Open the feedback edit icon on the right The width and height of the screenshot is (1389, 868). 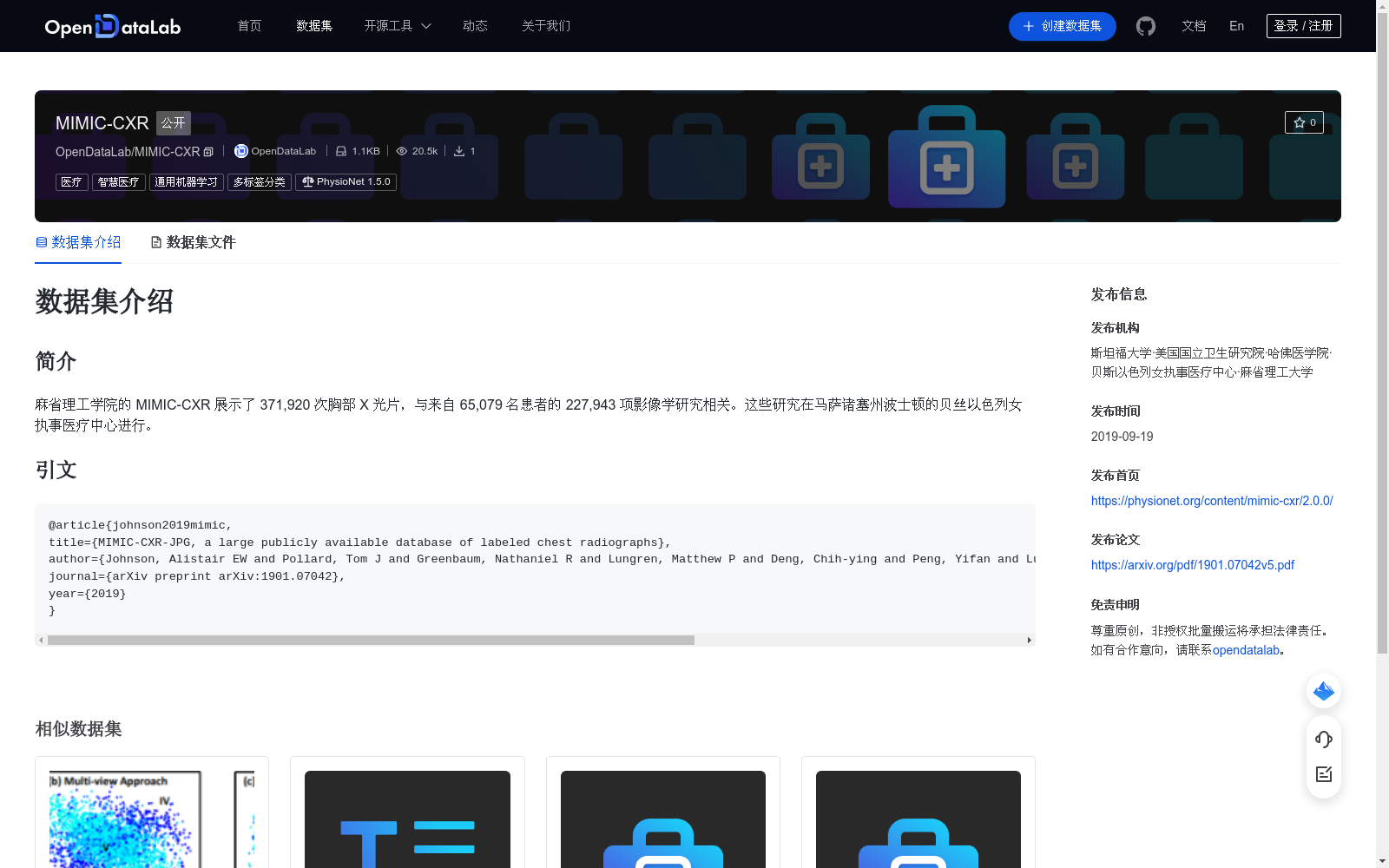[1323, 775]
